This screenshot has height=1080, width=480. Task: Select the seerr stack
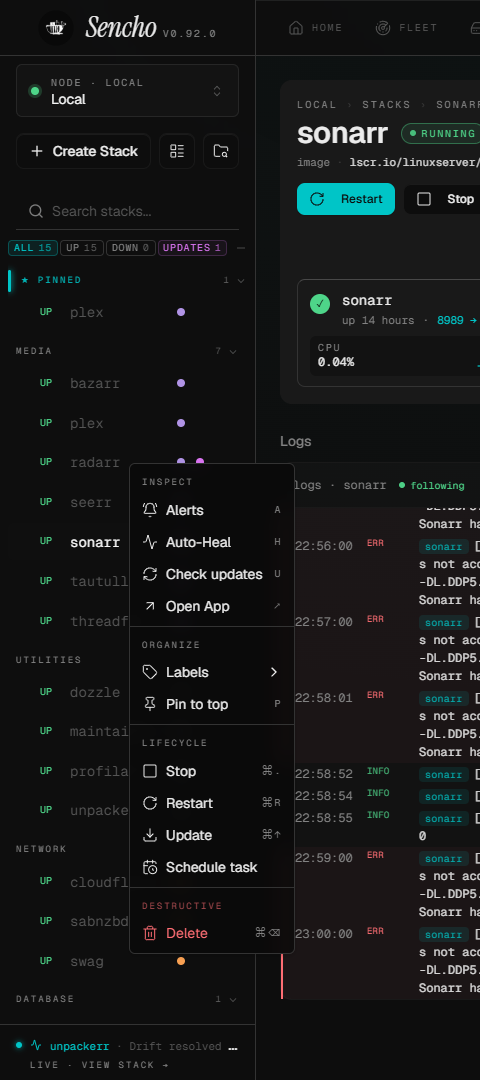pyautogui.click(x=71, y=502)
